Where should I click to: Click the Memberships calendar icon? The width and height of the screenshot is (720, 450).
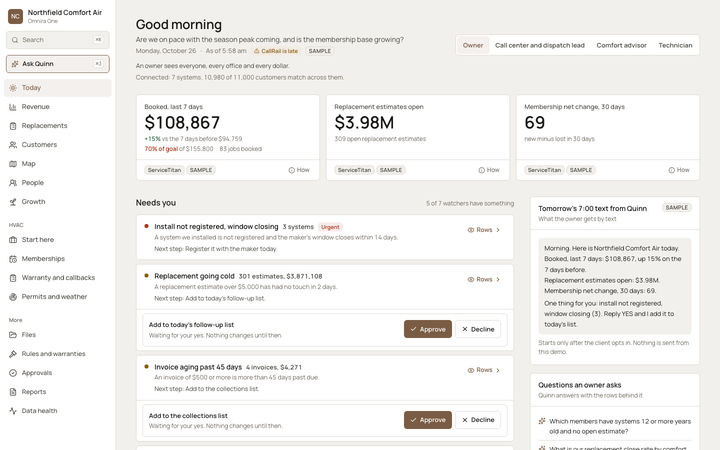tap(13, 259)
